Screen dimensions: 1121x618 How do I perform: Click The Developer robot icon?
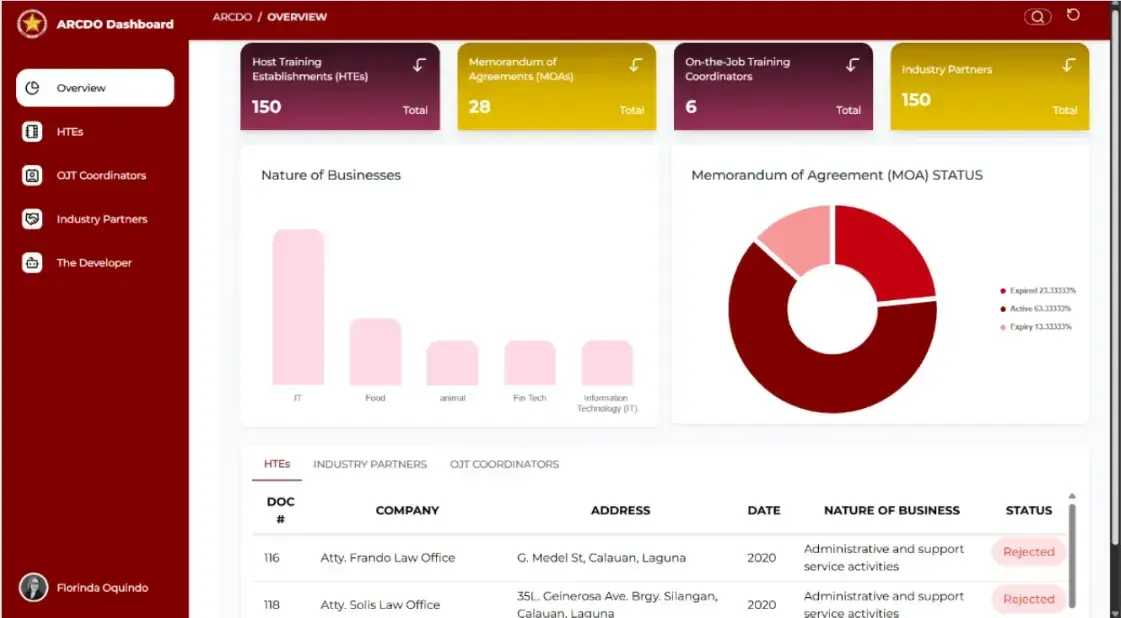click(32, 263)
